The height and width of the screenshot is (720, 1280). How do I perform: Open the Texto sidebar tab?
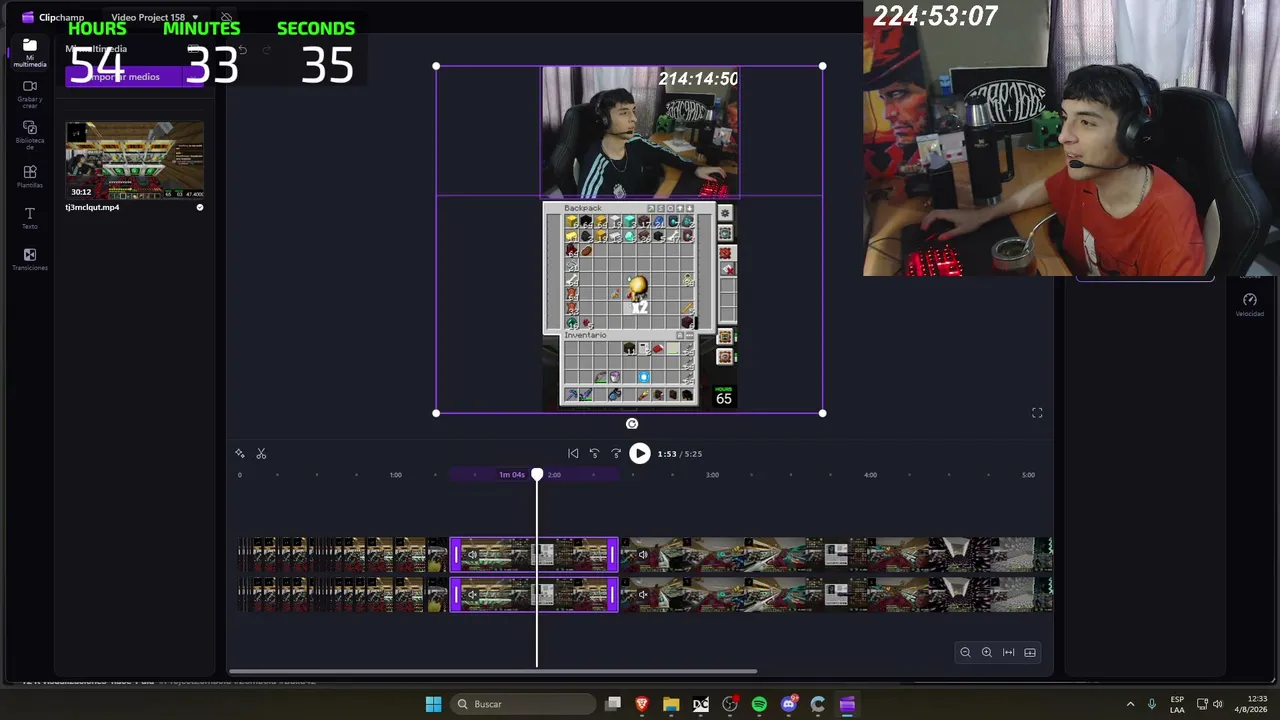coord(29,218)
